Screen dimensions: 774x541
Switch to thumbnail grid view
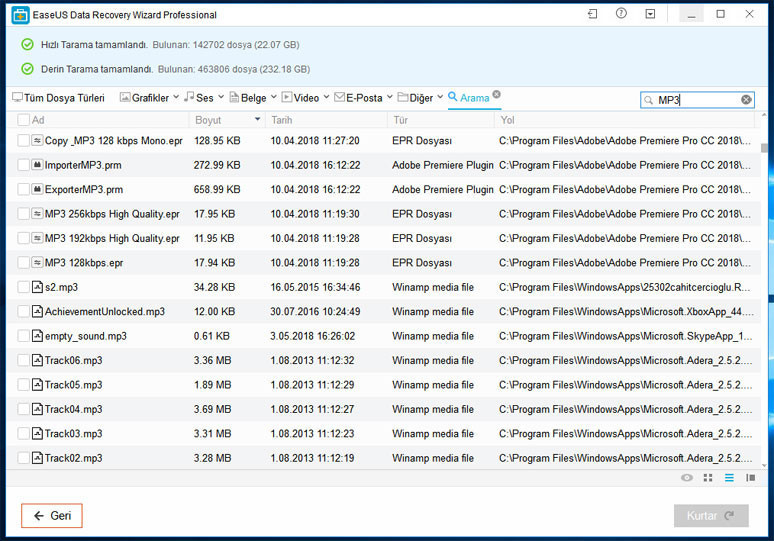pyautogui.click(x=708, y=478)
